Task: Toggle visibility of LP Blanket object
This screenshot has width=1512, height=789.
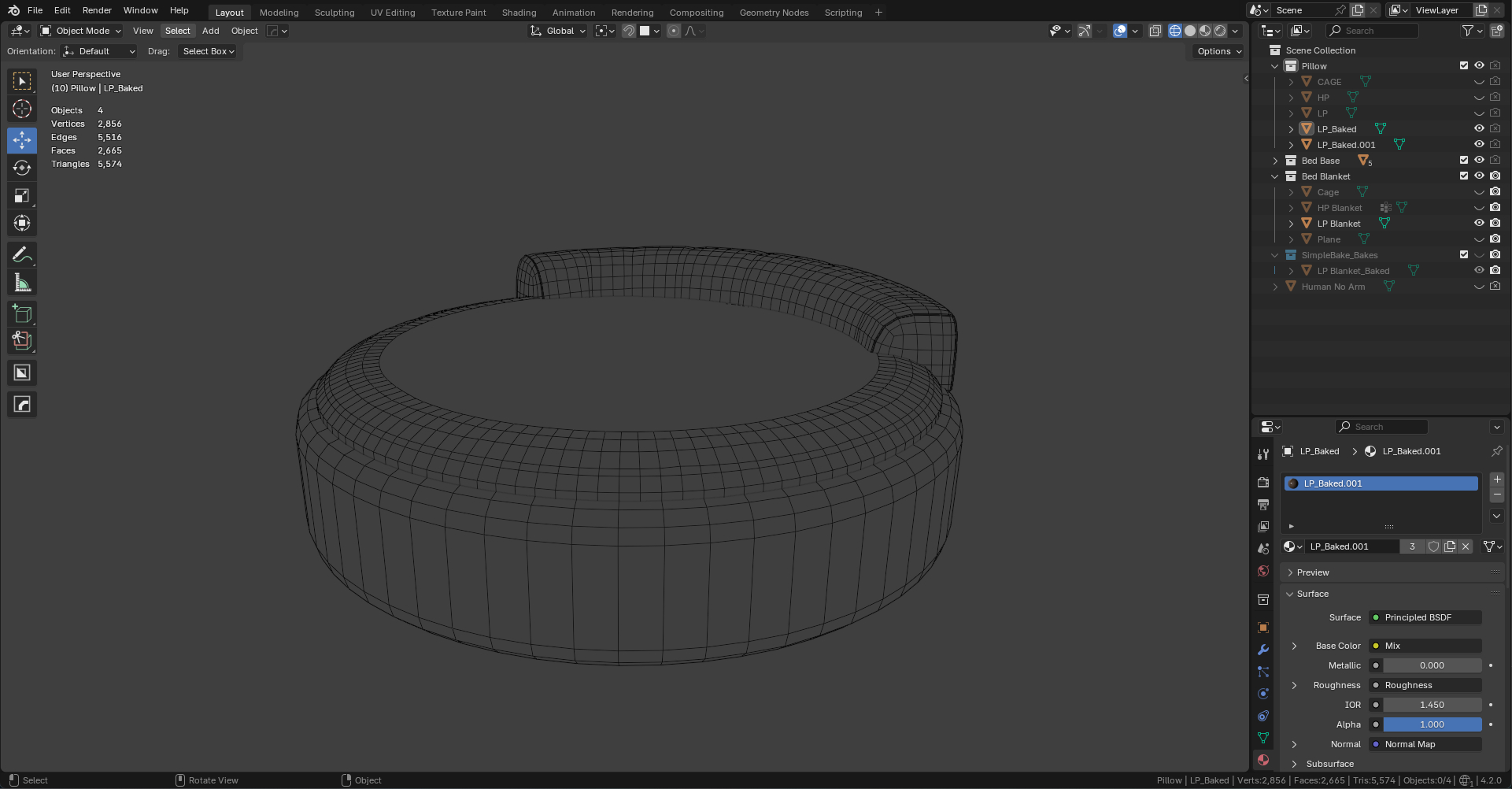Action: pyautogui.click(x=1479, y=223)
